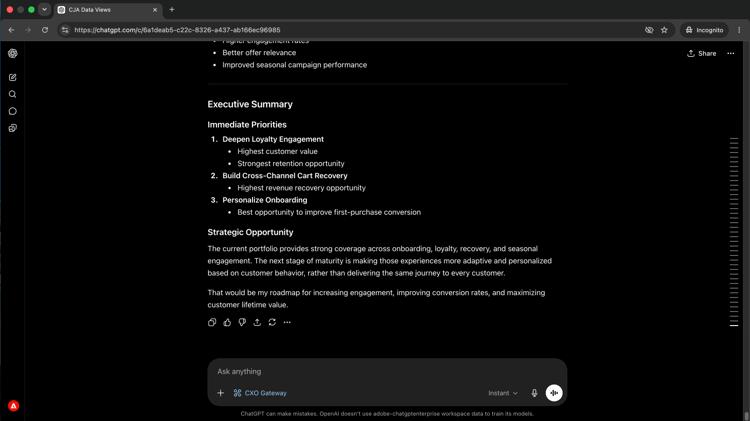Screen dimensions: 750x421
Task: Expand the Instant model dropdown
Action: click(x=503, y=393)
